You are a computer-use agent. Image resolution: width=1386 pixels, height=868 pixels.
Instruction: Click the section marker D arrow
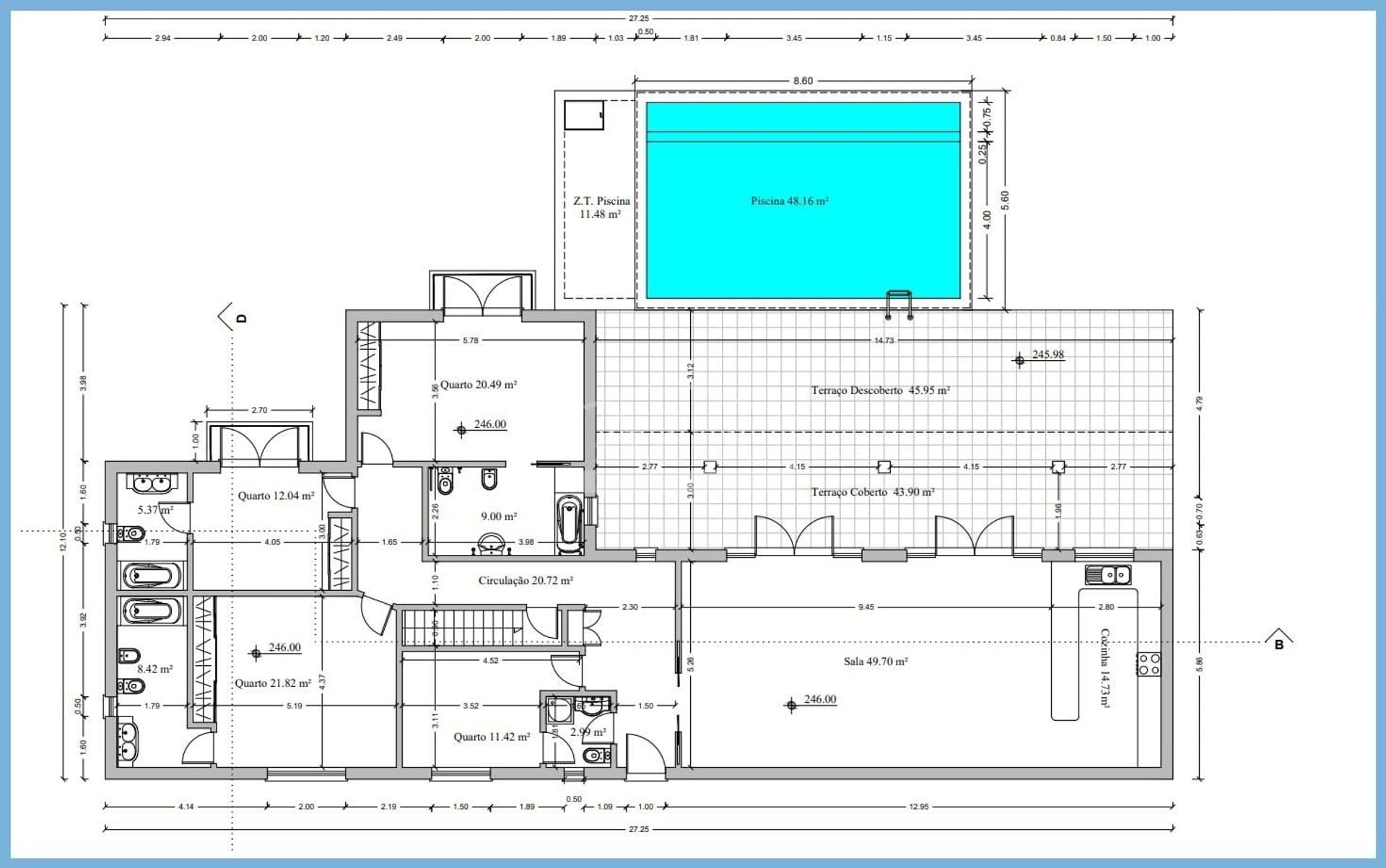point(232,317)
